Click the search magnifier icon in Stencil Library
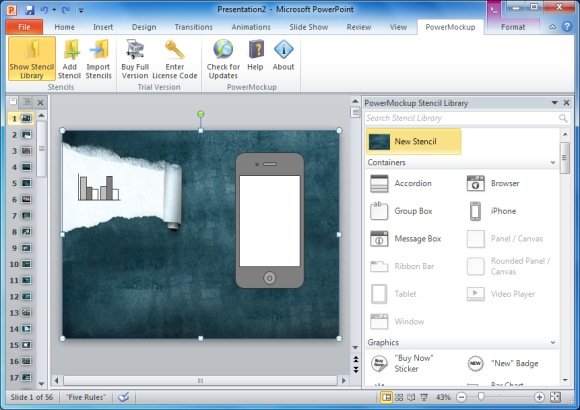 [x=563, y=118]
